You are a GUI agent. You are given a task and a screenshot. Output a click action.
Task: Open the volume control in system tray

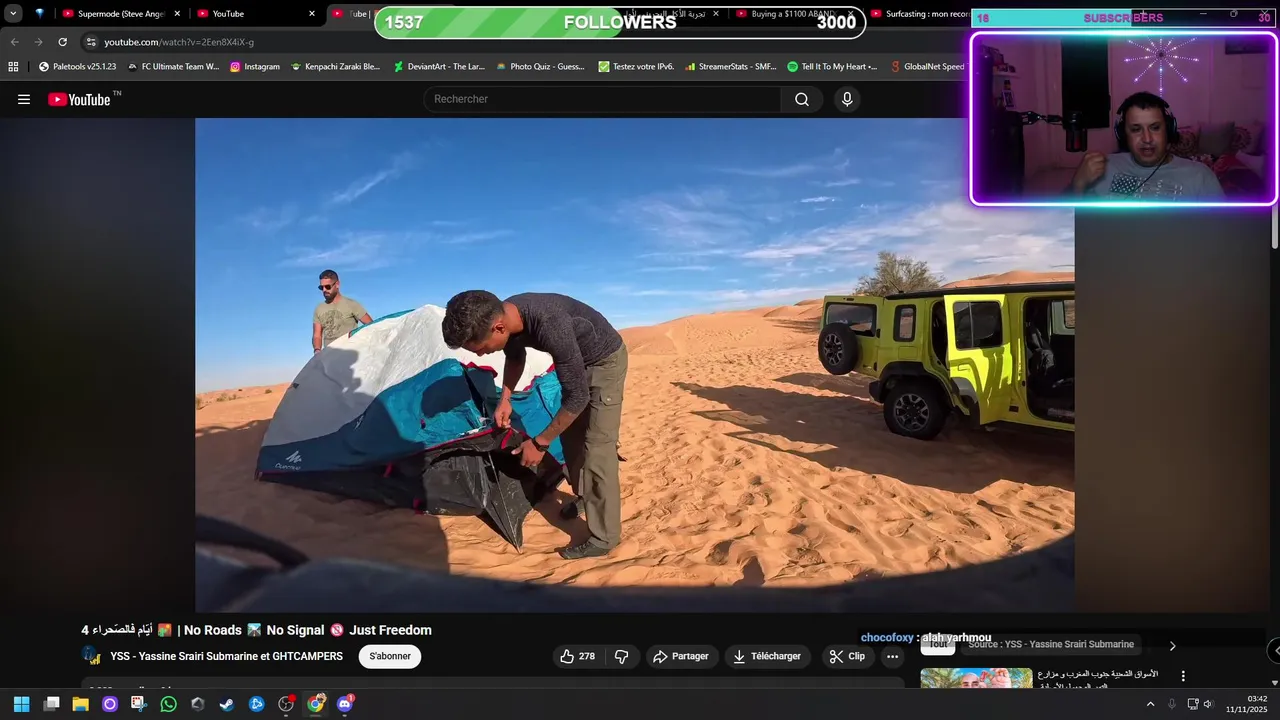(1208, 704)
